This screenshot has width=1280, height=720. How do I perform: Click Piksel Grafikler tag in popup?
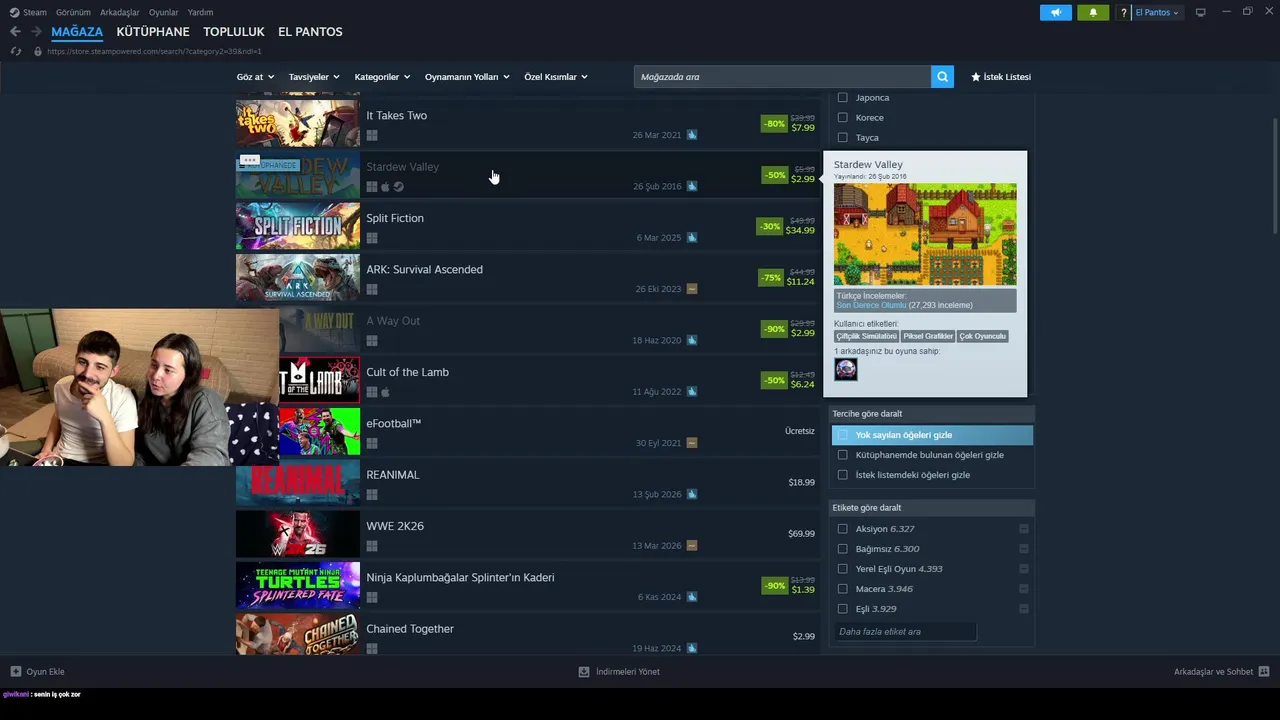point(929,337)
